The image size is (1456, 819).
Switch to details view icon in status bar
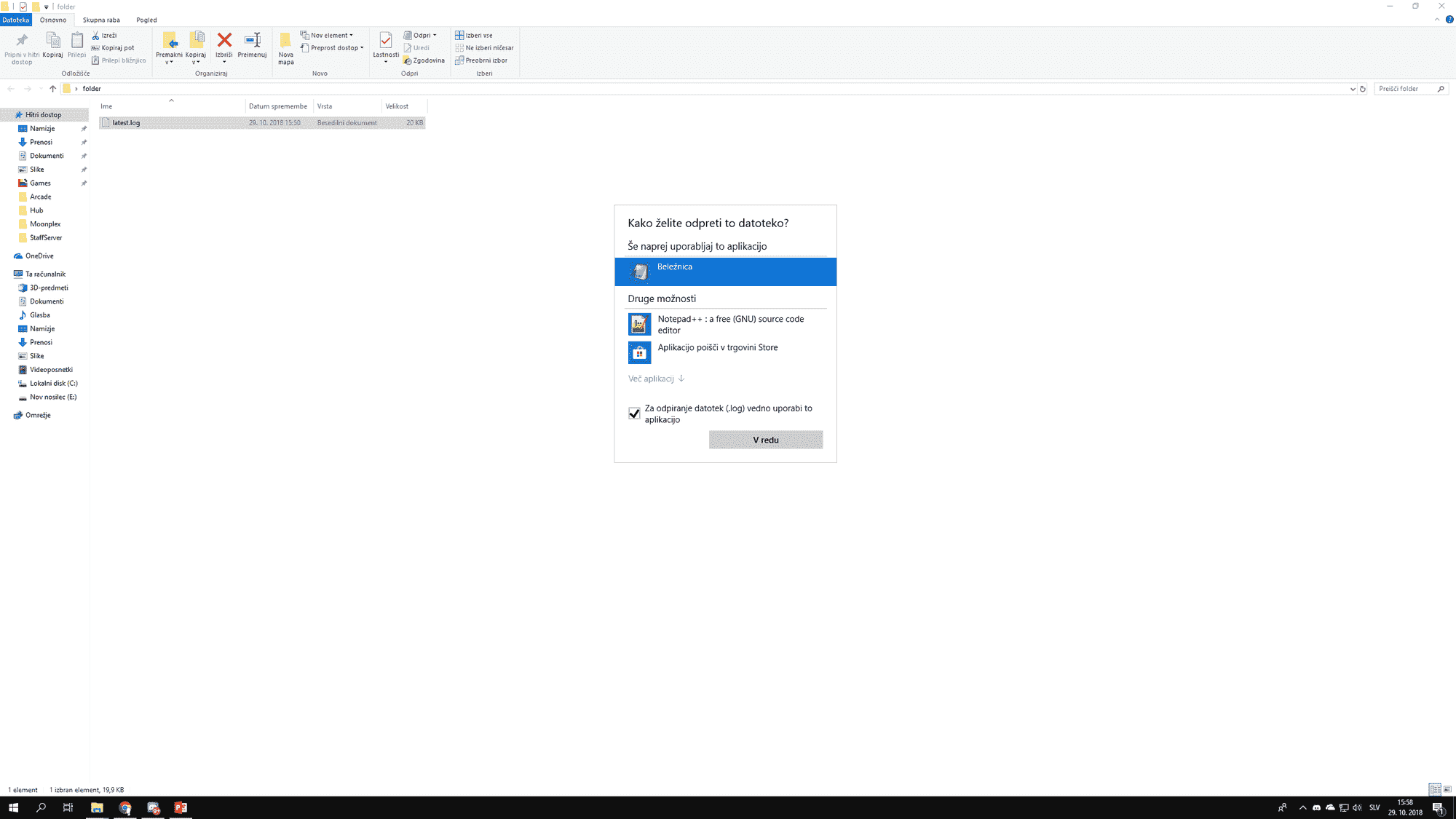pos(1434,789)
